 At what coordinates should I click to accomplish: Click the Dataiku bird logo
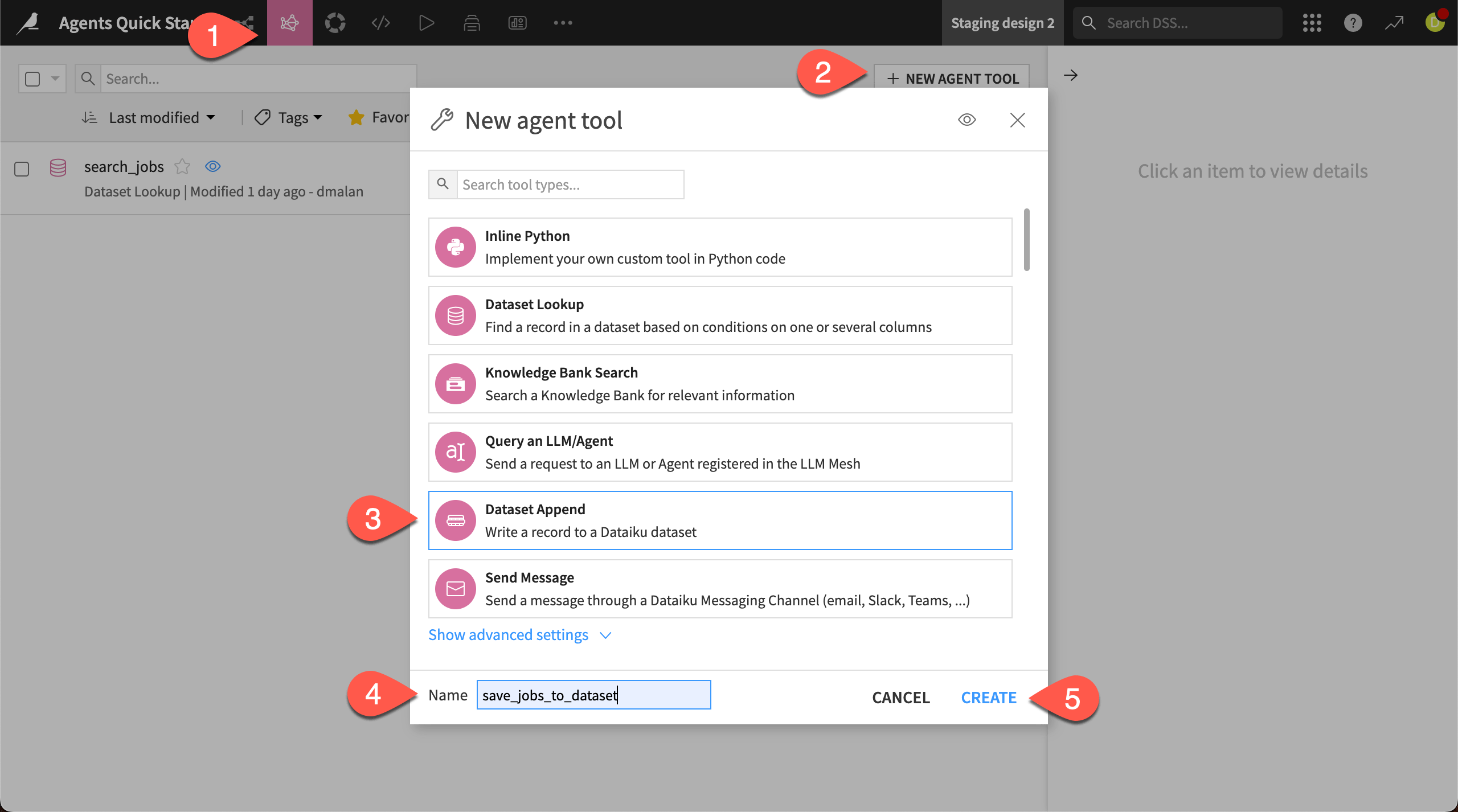[x=27, y=23]
